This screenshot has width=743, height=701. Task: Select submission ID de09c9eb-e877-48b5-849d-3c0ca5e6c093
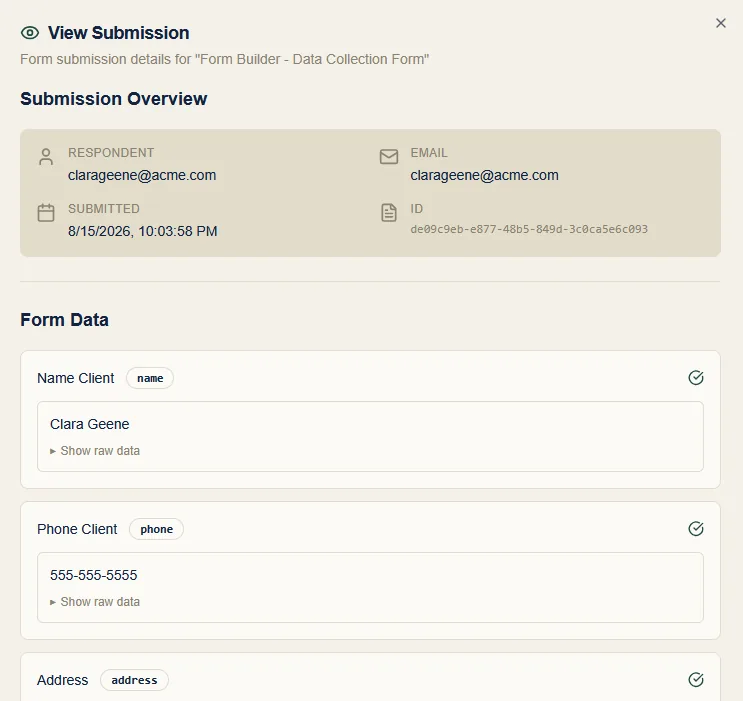pyautogui.click(x=529, y=229)
